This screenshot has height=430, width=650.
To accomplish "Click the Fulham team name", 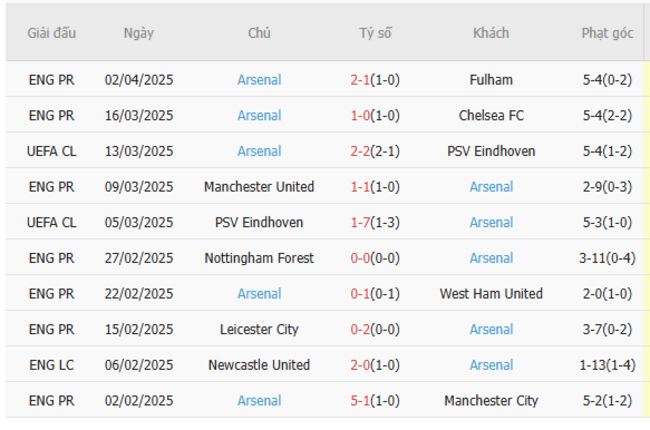I will pos(491,80).
